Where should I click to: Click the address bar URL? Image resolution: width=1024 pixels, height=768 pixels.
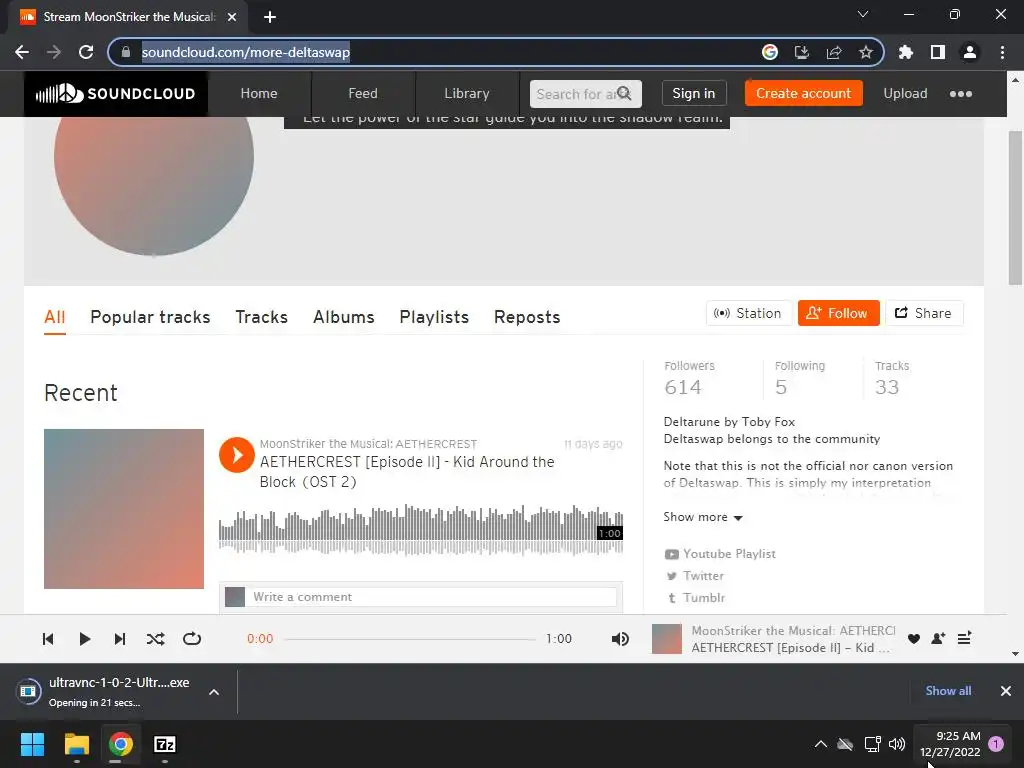pyautogui.click(x=246, y=52)
